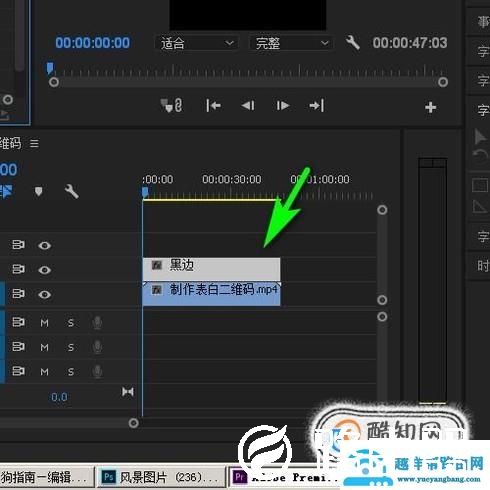Screen dimensions: 490x490
Task: Open the button editor plus icon
Action: (431, 107)
